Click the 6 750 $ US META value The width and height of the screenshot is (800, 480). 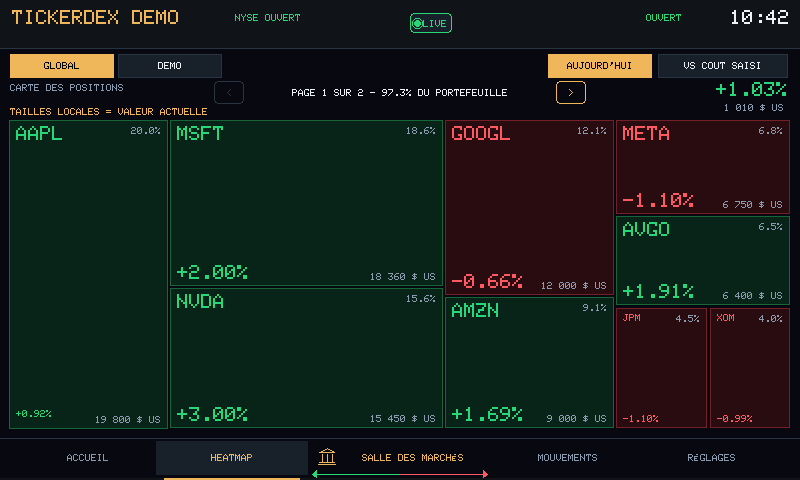(x=753, y=205)
